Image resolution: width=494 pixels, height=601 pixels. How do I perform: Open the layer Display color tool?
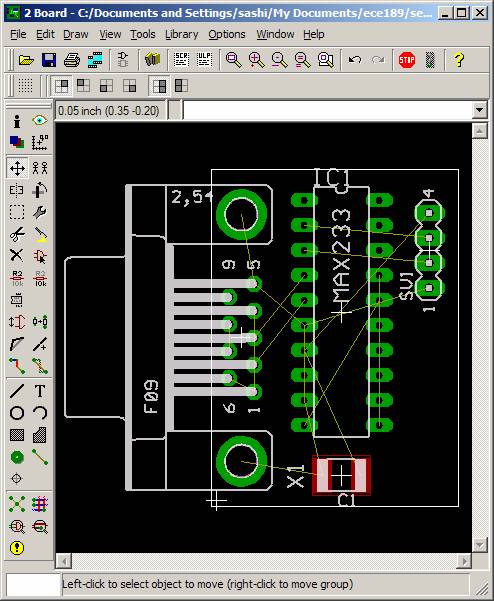[x=17, y=142]
